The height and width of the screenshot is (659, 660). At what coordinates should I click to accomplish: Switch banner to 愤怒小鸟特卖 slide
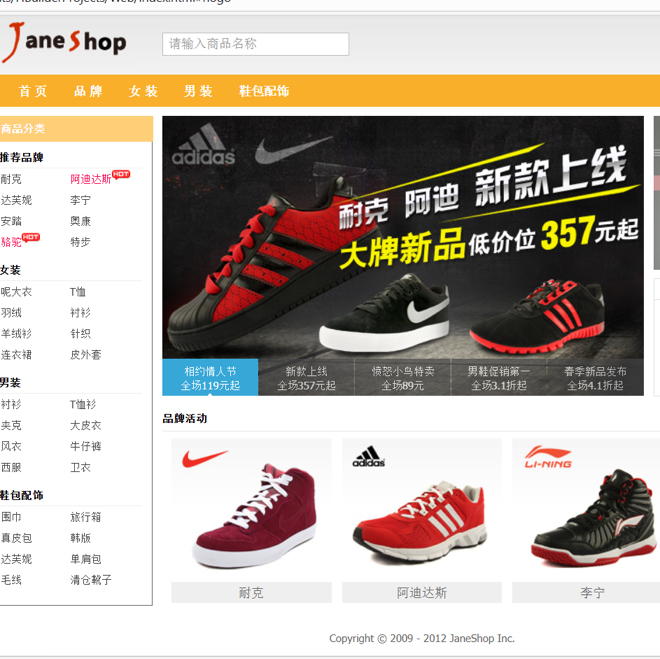(x=402, y=377)
